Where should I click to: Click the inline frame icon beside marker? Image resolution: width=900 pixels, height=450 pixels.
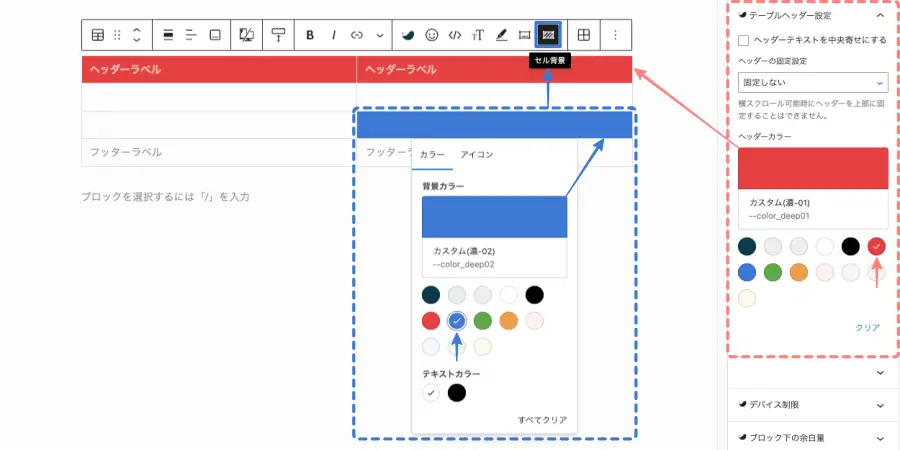click(524, 35)
